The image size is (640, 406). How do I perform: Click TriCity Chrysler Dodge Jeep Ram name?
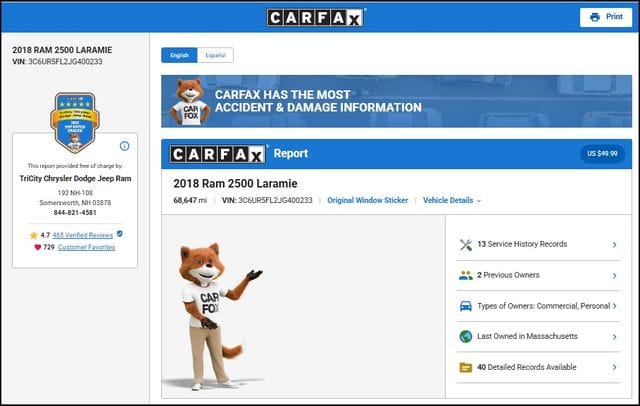[75, 179]
